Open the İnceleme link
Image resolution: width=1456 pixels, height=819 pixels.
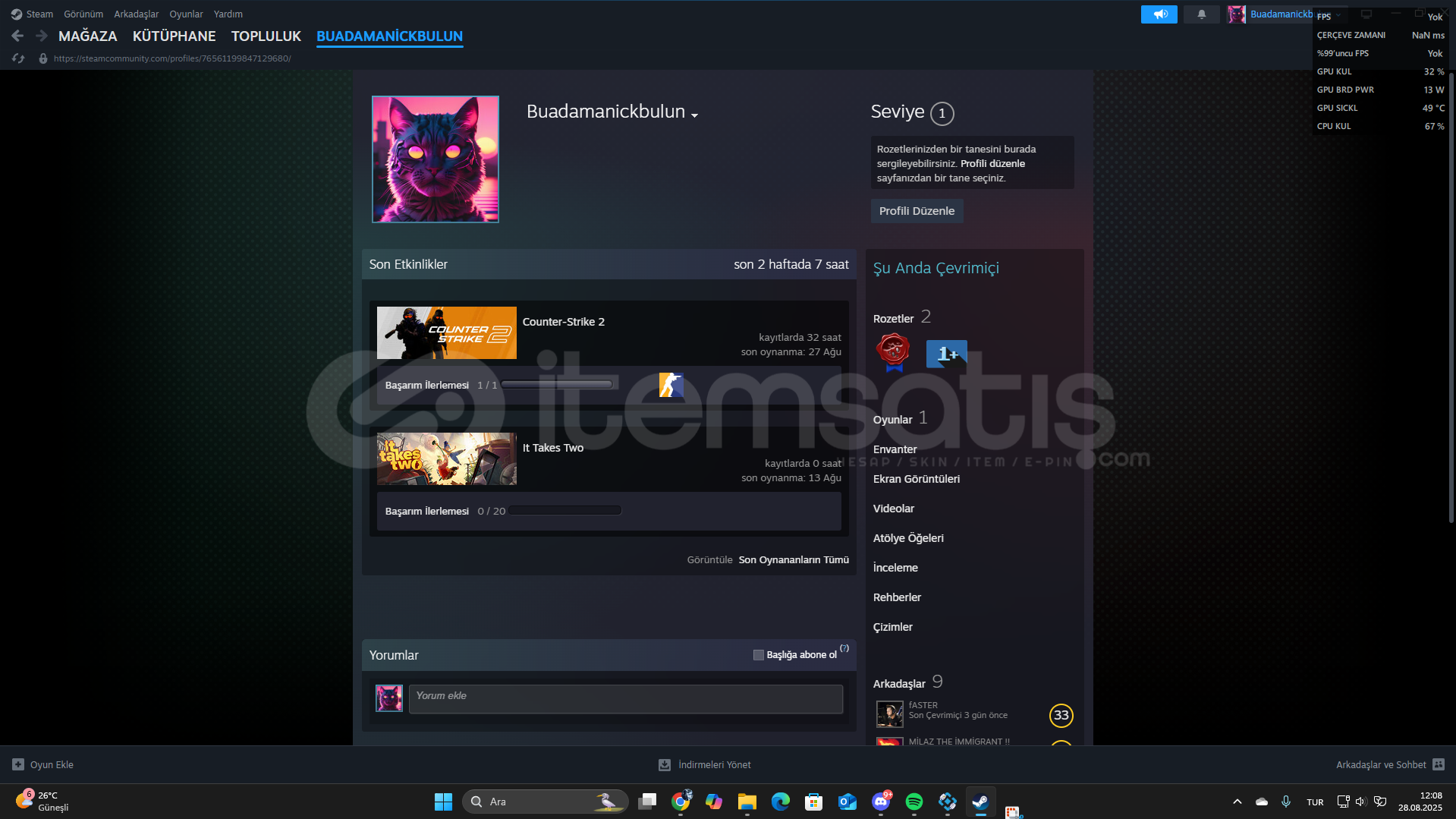coord(895,568)
